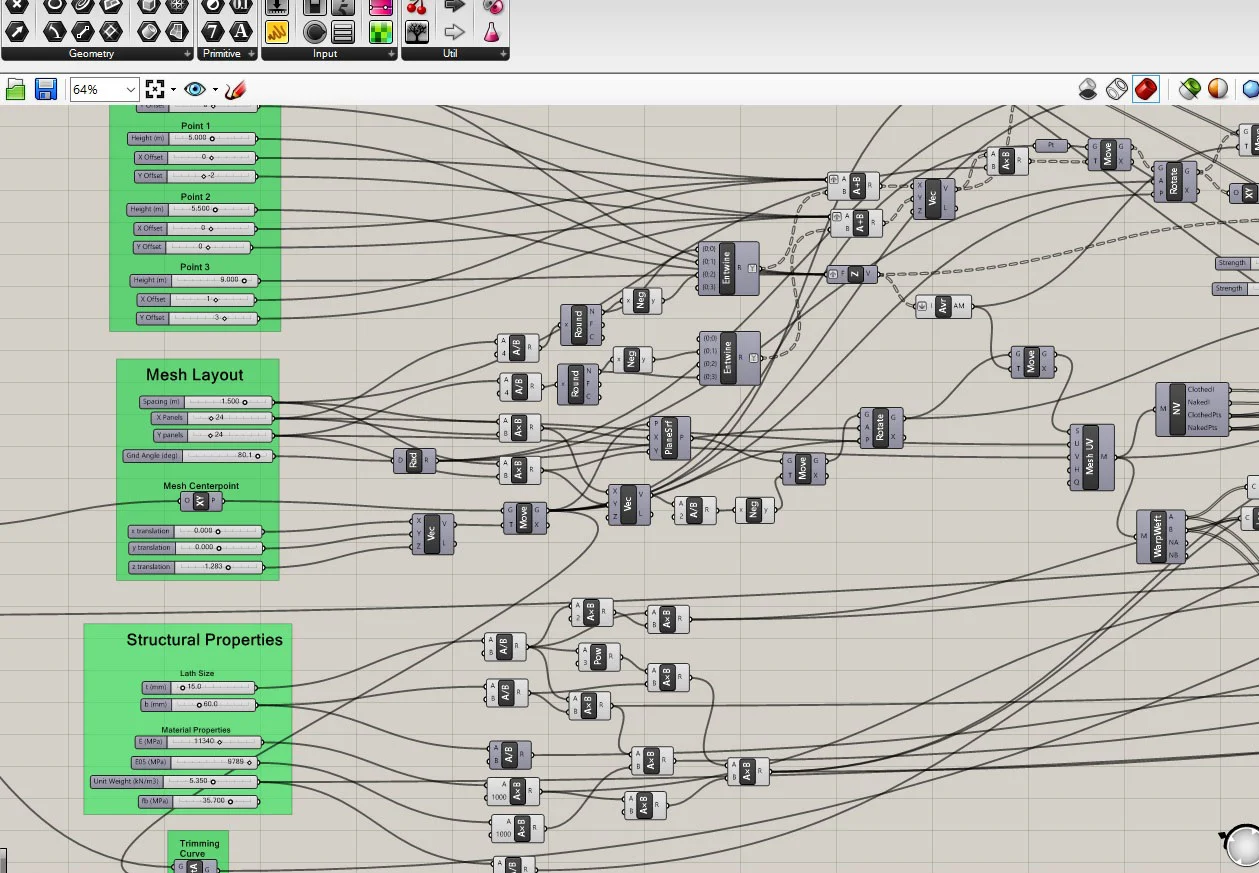
Task: Select the Rad component
Action: point(414,461)
